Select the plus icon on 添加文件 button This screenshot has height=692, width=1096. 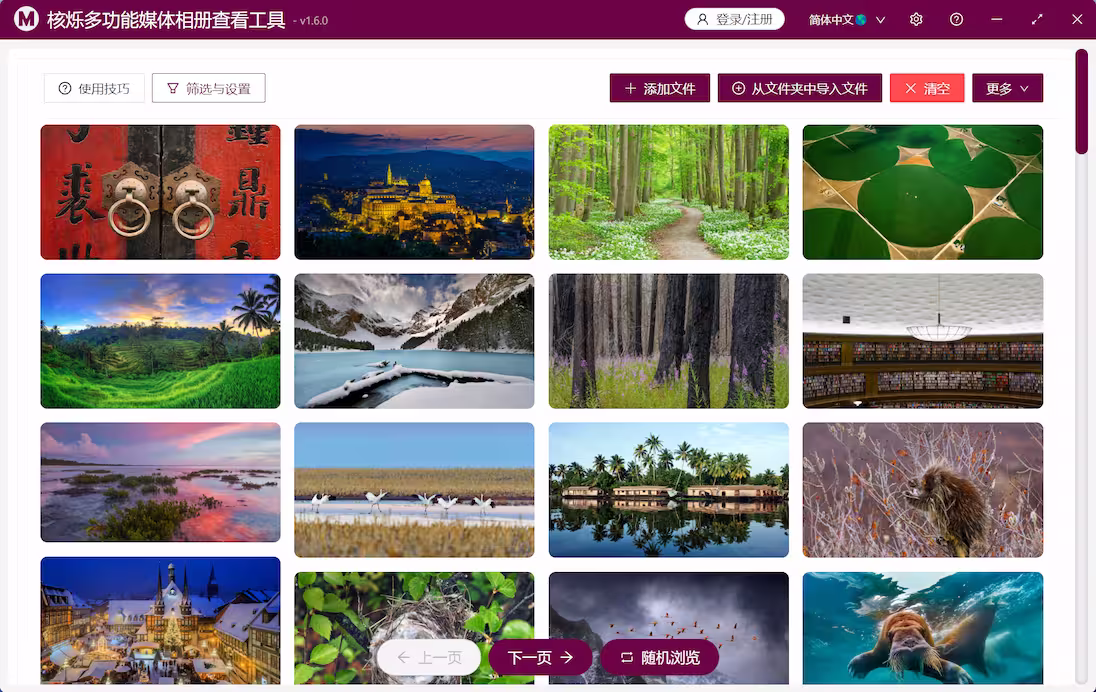click(628, 88)
